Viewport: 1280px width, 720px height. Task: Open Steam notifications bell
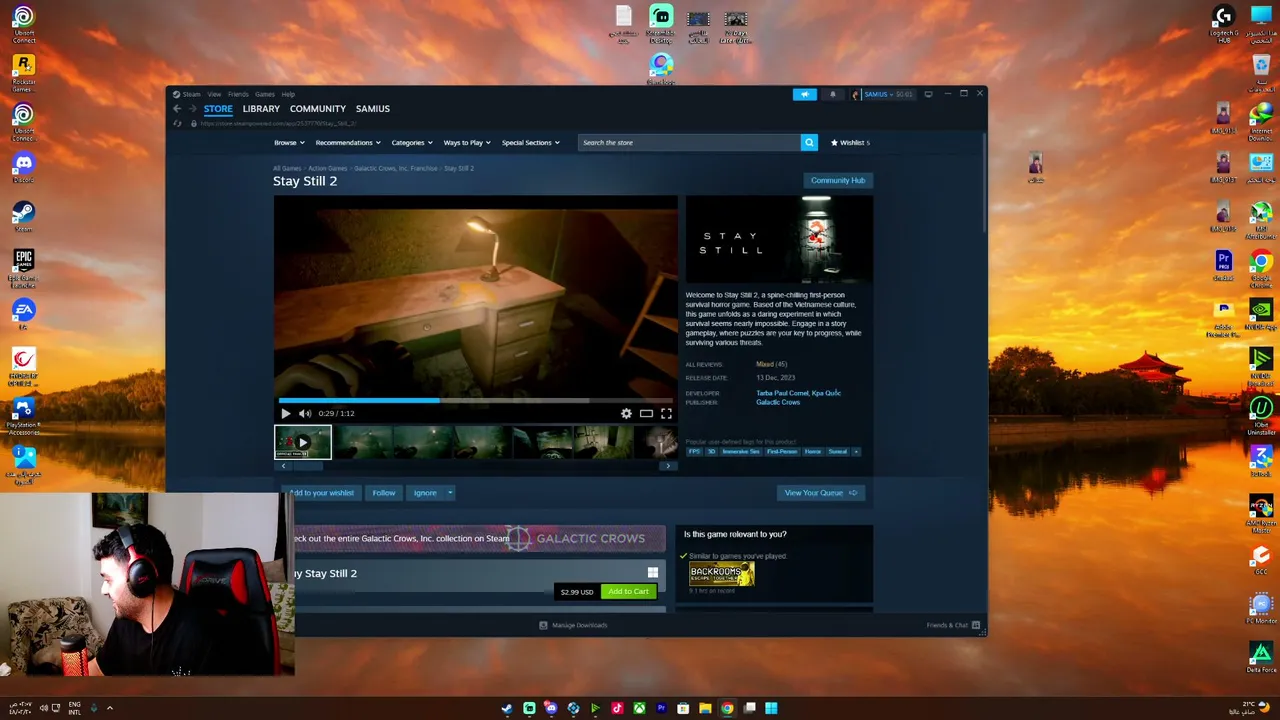832,94
